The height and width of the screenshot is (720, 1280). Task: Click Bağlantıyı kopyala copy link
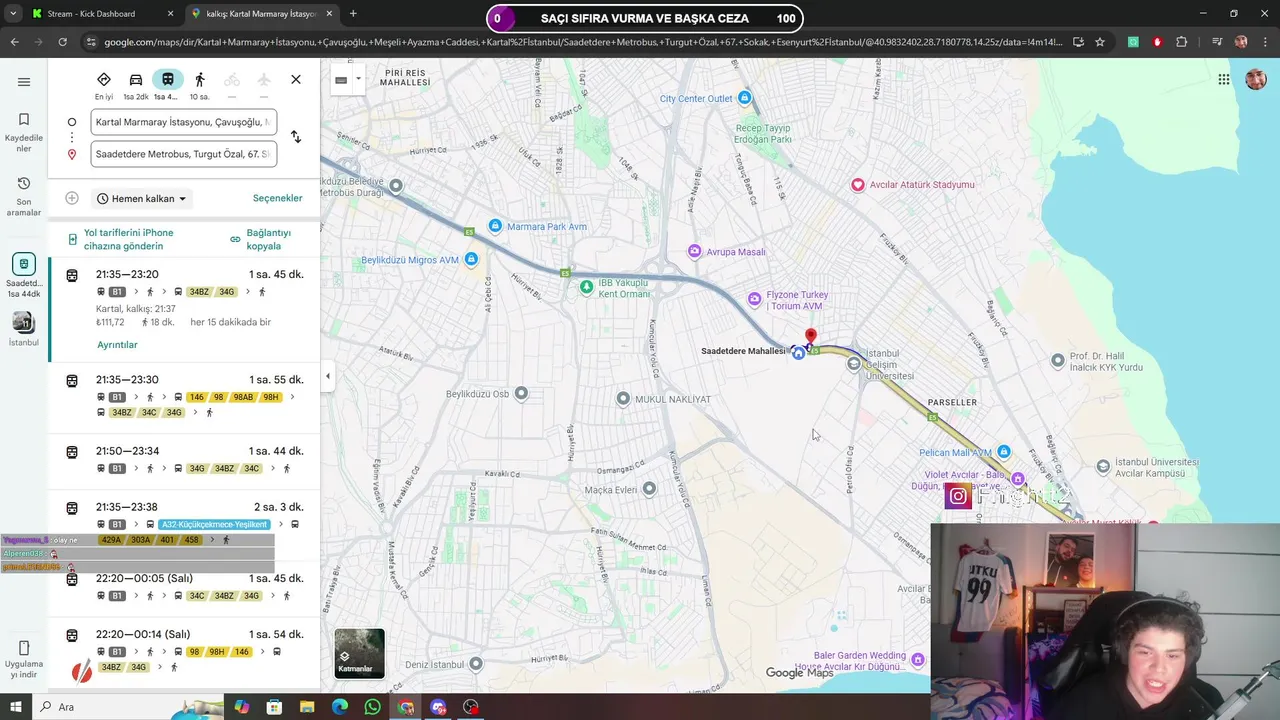pyautogui.click(x=262, y=239)
